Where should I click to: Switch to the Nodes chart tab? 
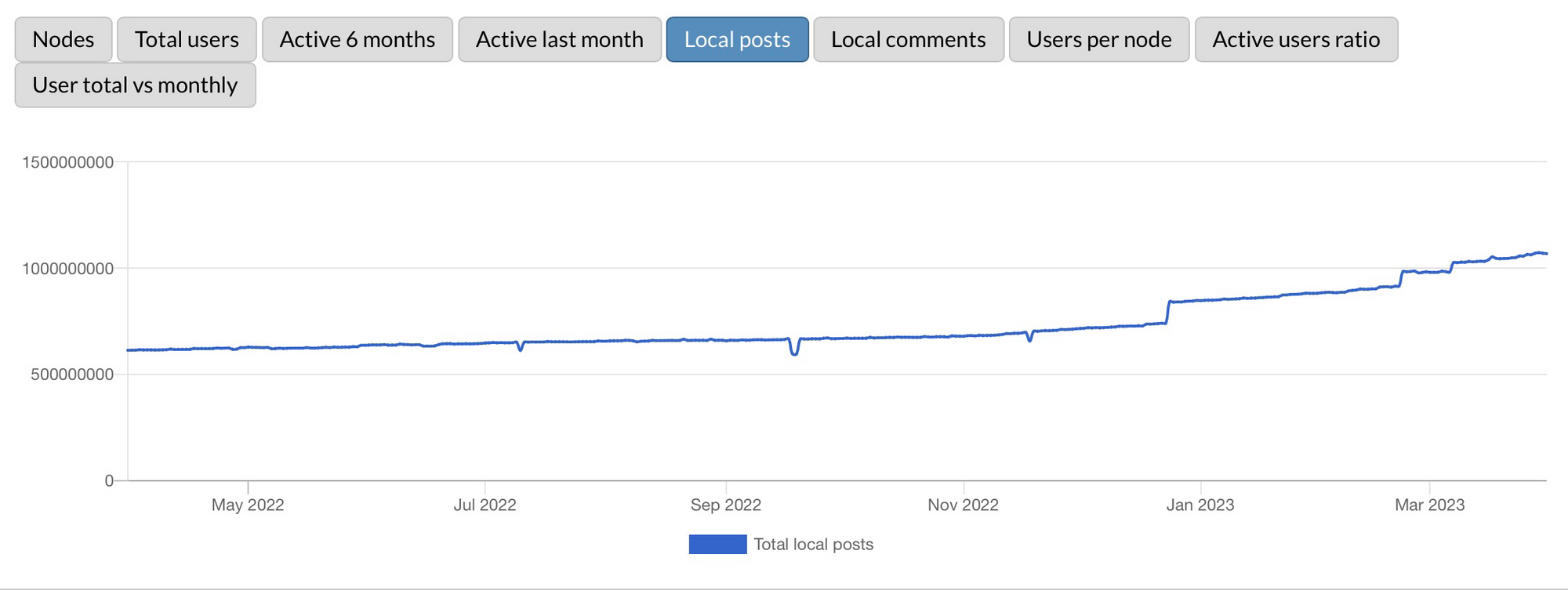64,39
